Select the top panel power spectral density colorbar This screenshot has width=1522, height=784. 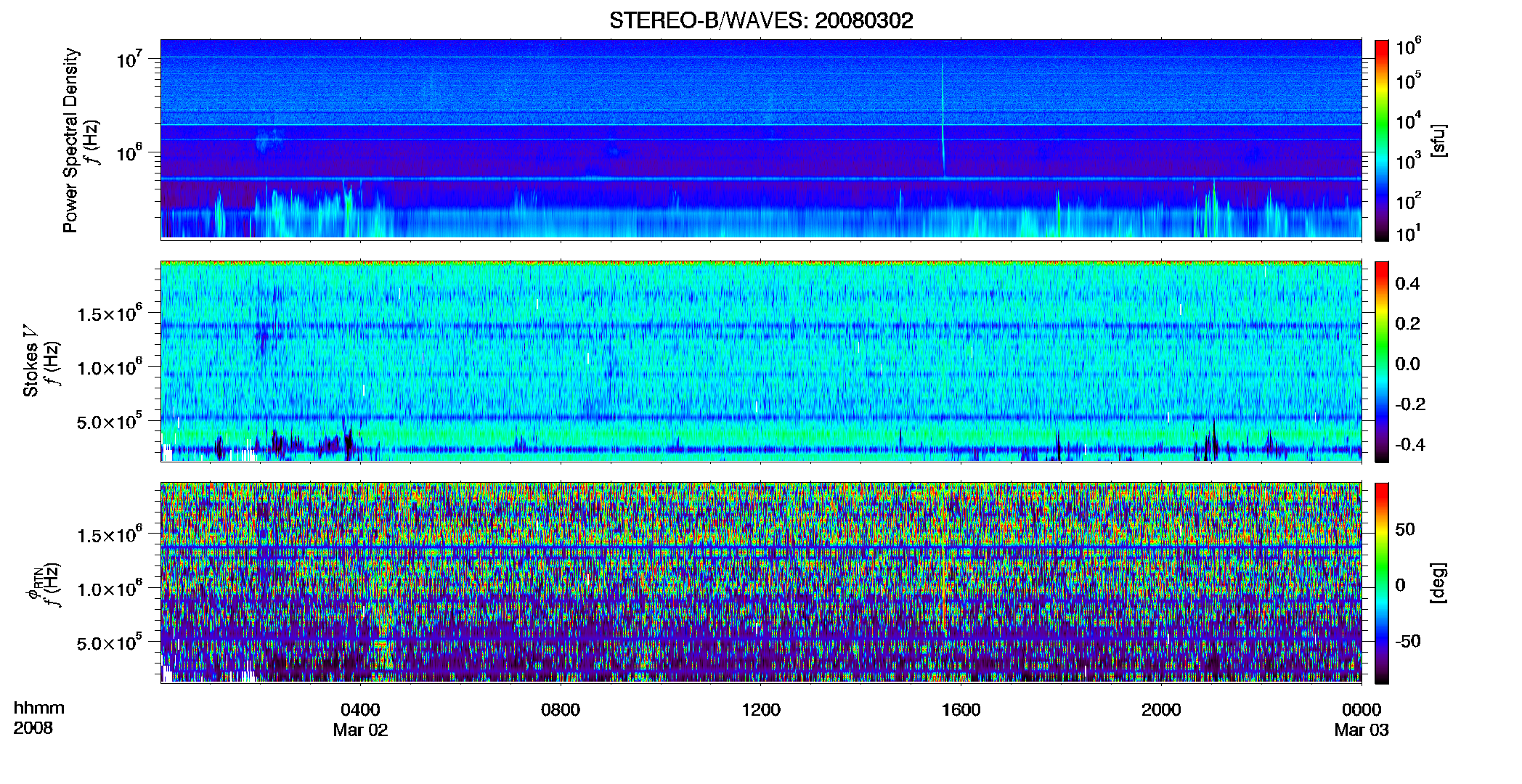1382,140
